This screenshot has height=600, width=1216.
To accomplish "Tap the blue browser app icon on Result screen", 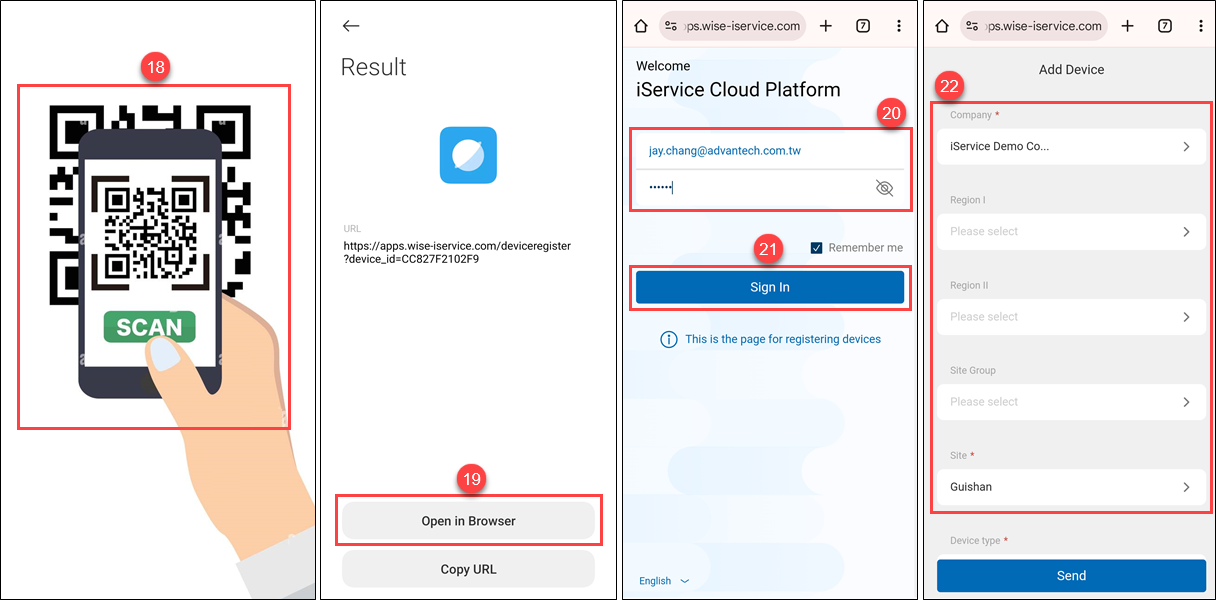I will click(468, 155).
